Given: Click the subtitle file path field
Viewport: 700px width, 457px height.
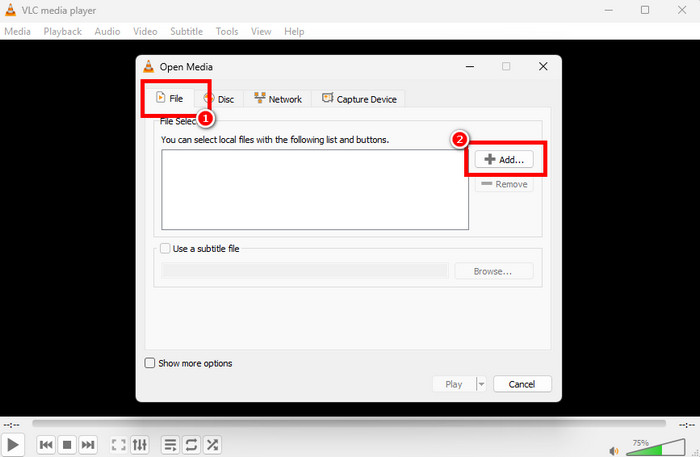Looking at the screenshot, I should (x=305, y=271).
